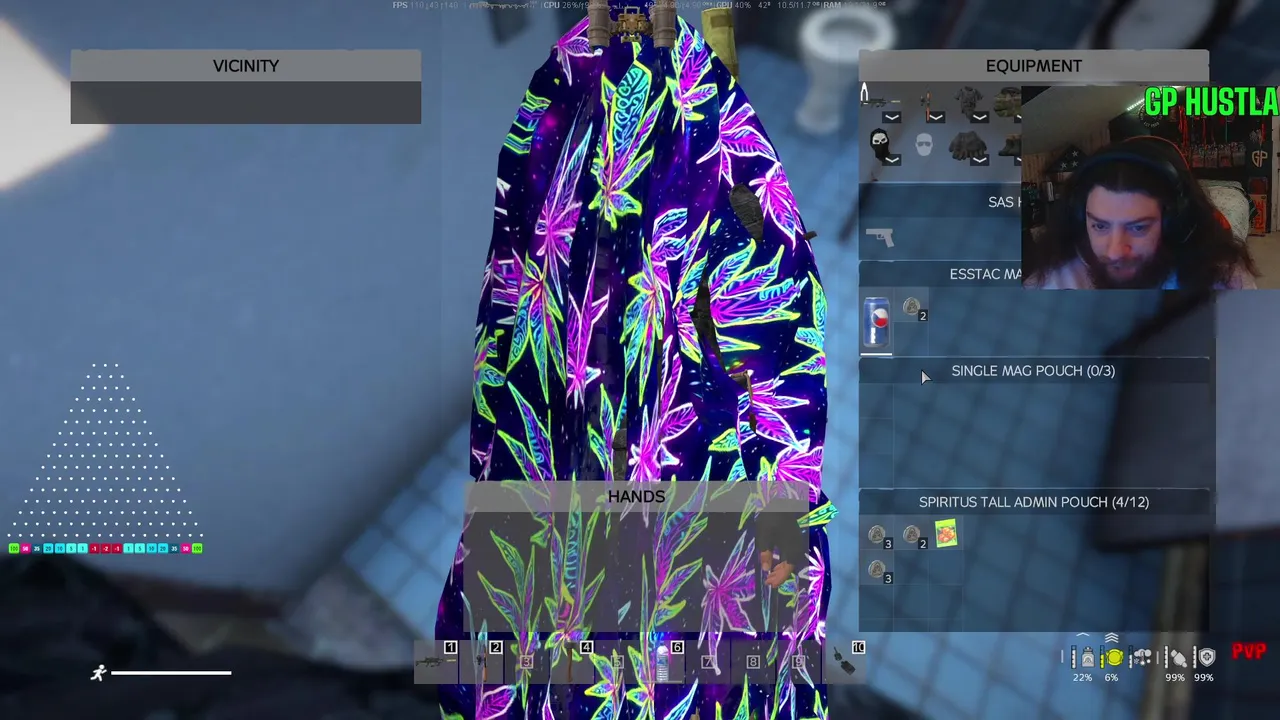Select hotbar slot 1 rifle
Screen dimensions: 1280x720
(436, 662)
